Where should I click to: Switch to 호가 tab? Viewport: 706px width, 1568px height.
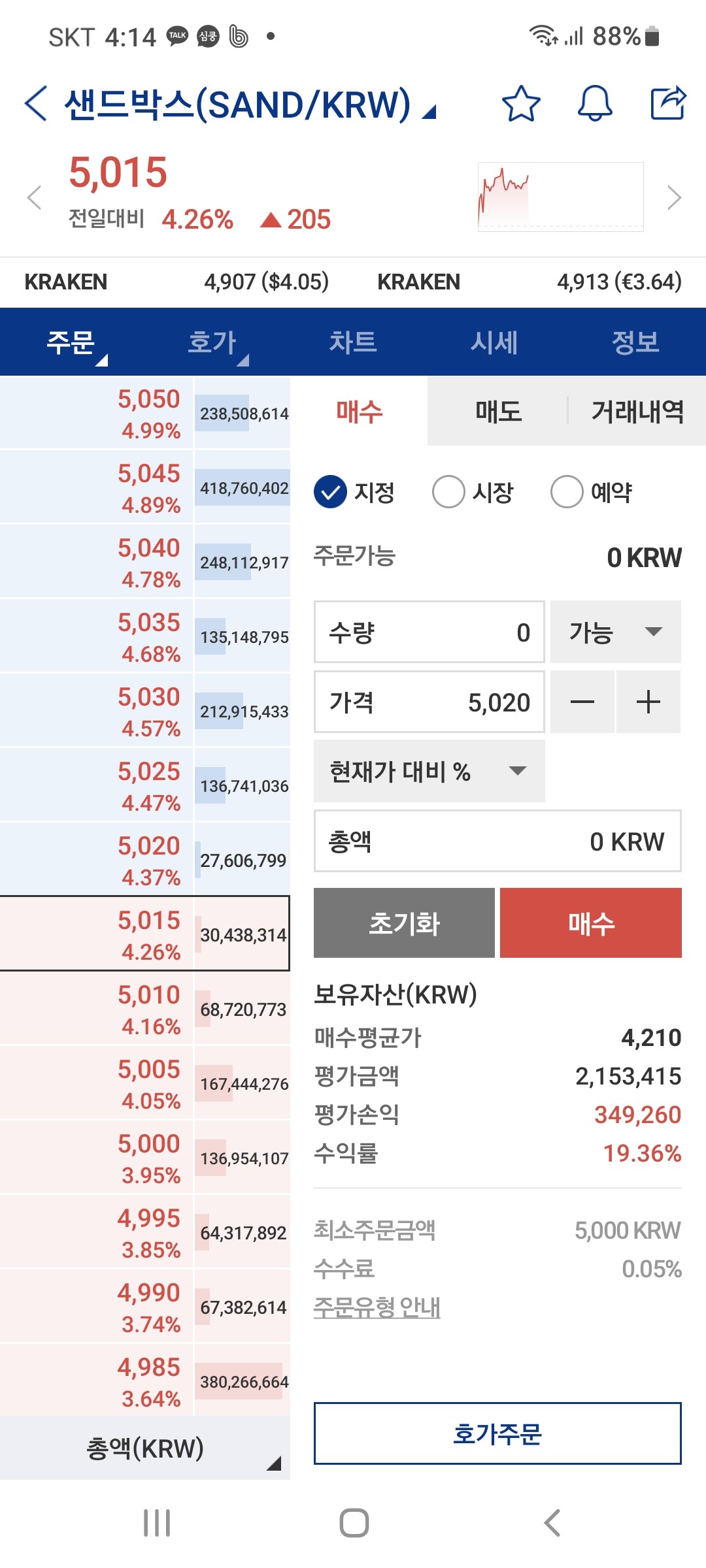click(212, 342)
